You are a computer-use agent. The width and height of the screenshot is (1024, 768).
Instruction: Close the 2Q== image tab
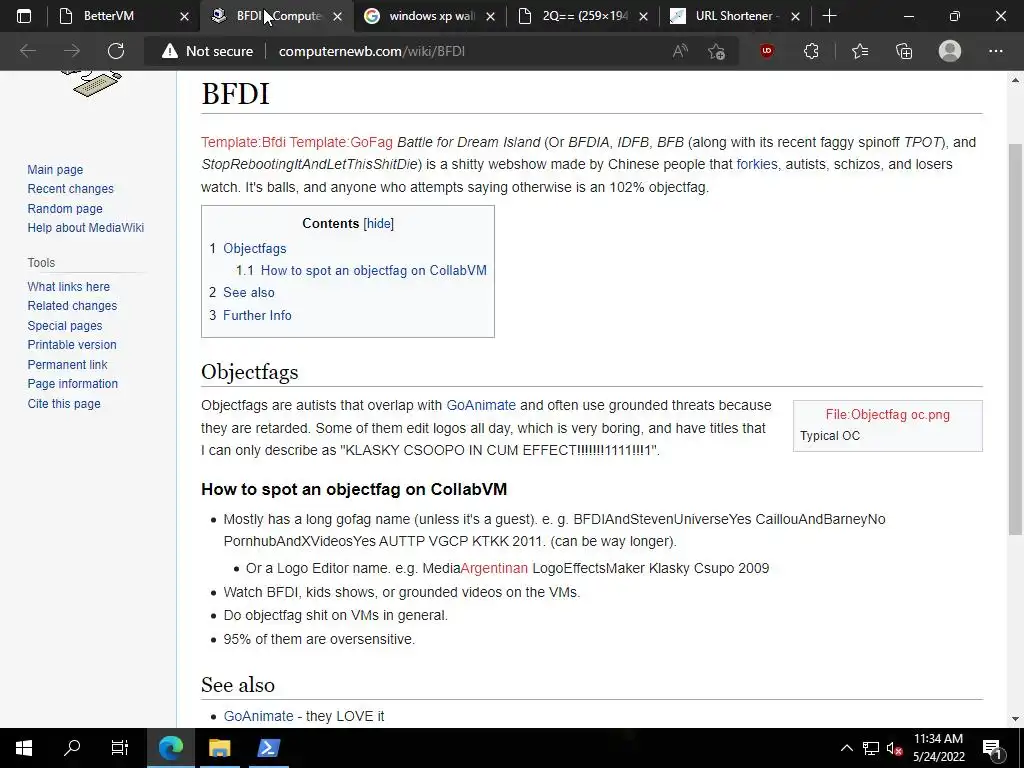[643, 16]
